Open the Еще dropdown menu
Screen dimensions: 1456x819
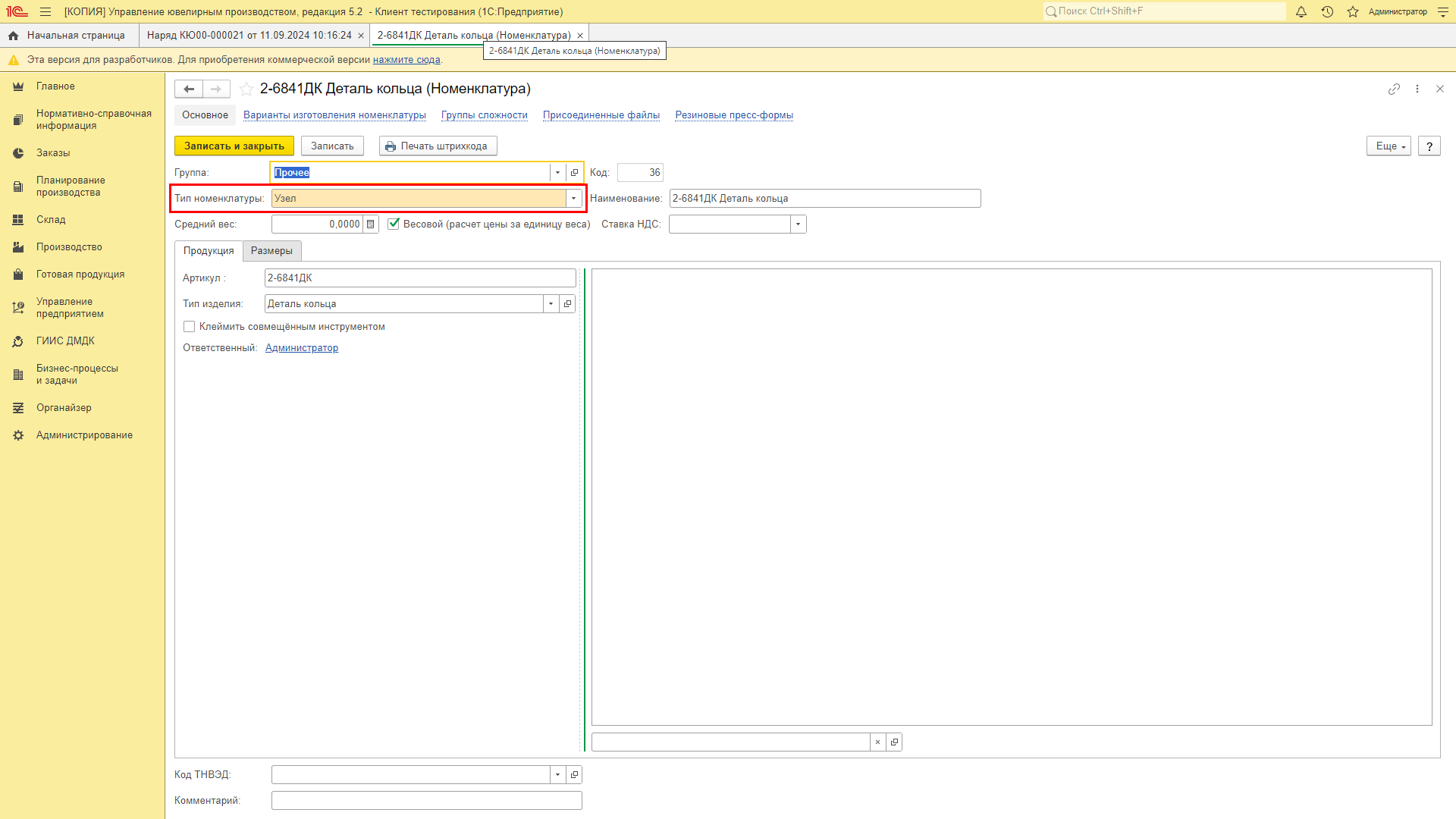pos(1389,146)
